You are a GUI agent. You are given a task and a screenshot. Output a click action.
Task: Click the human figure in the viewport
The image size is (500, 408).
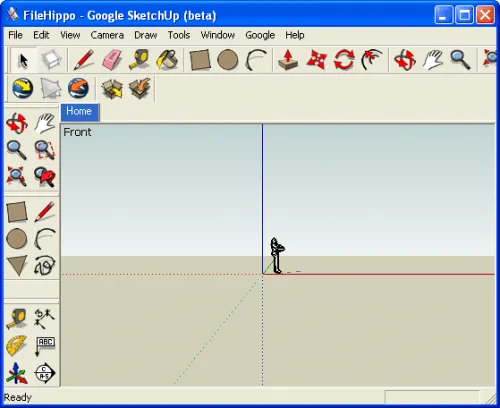(277, 255)
